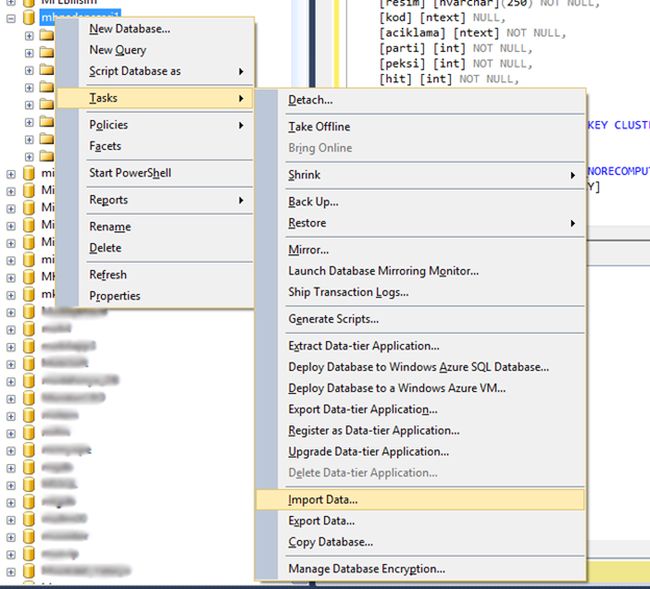Click the [aciklama] [ntext] NOT NULL line

[472, 33]
